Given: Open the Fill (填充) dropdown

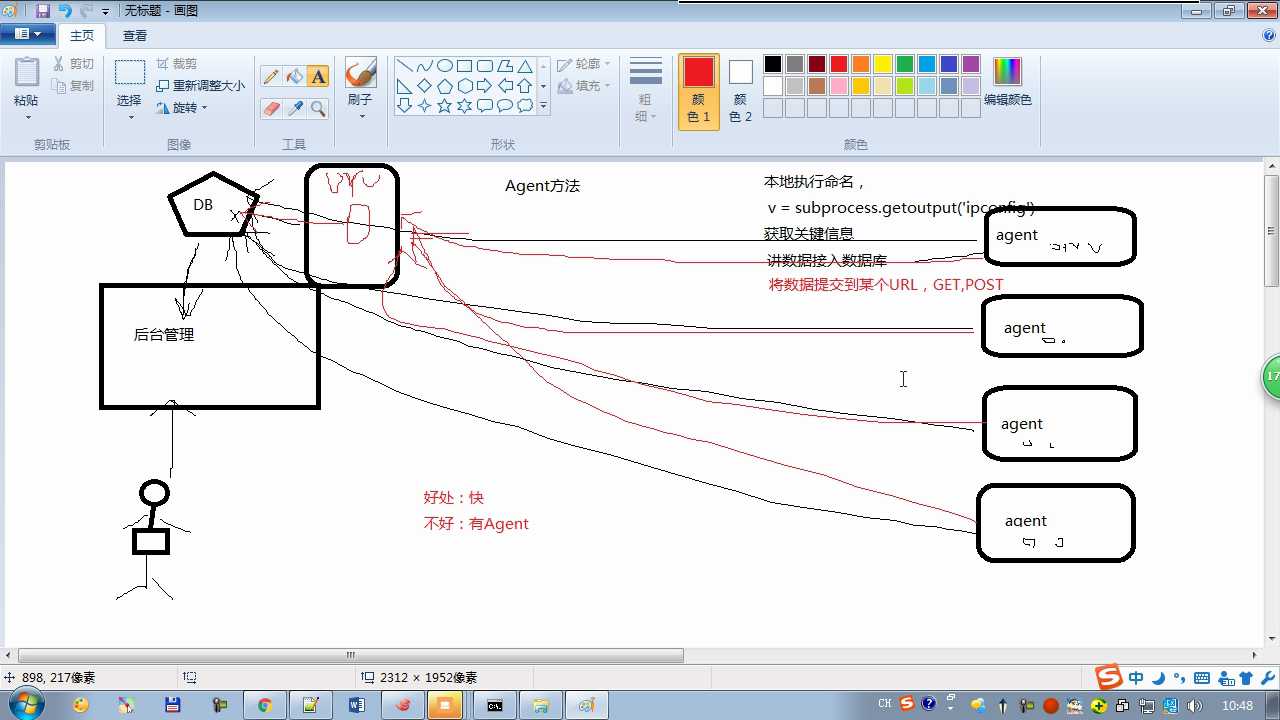Looking at the screenshot, I should (x=584, y=86).
